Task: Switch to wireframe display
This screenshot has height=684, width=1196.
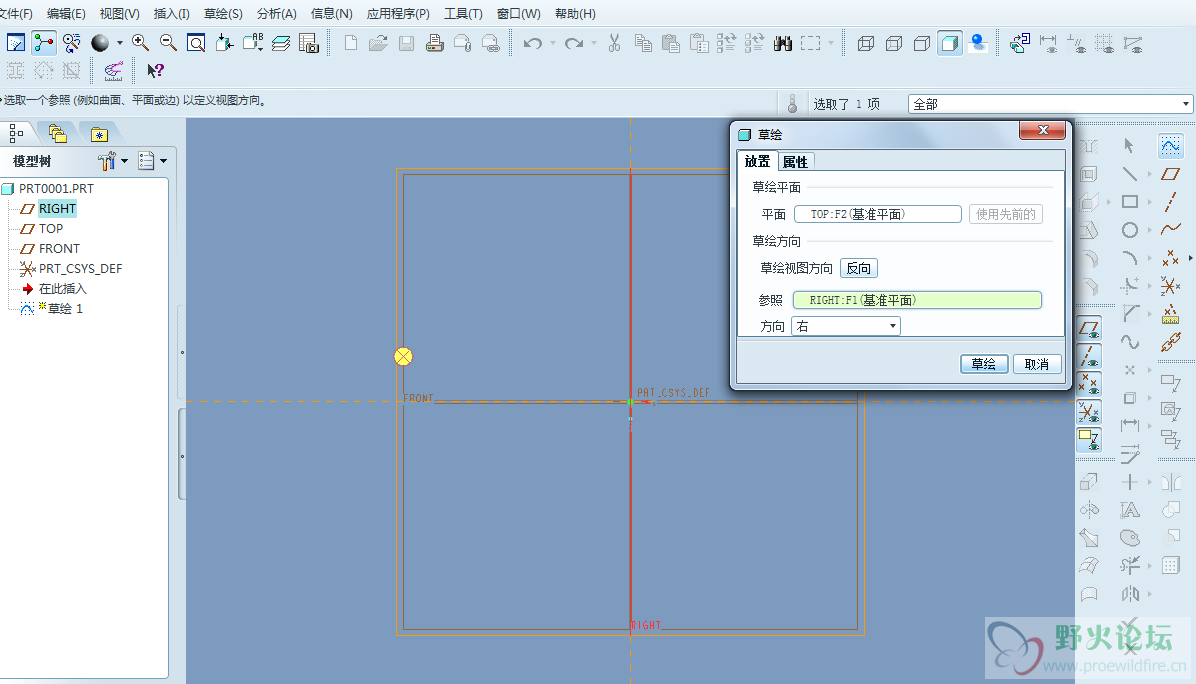Action: click(x=866, y=43)
